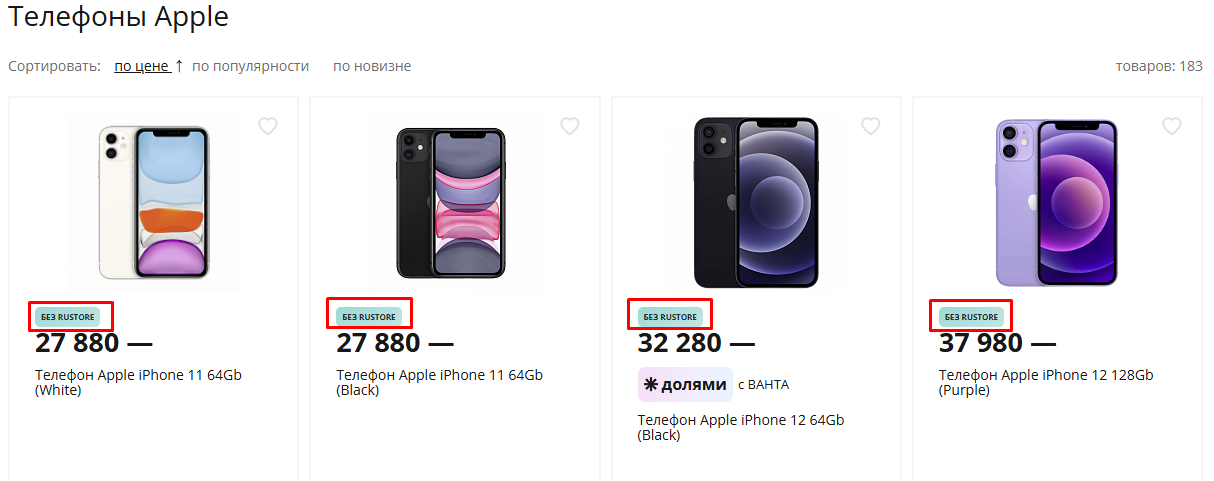Viewport: 1214px width, 481px height.
Task: Sort products by newest (по новизне)
Action: 372,67
